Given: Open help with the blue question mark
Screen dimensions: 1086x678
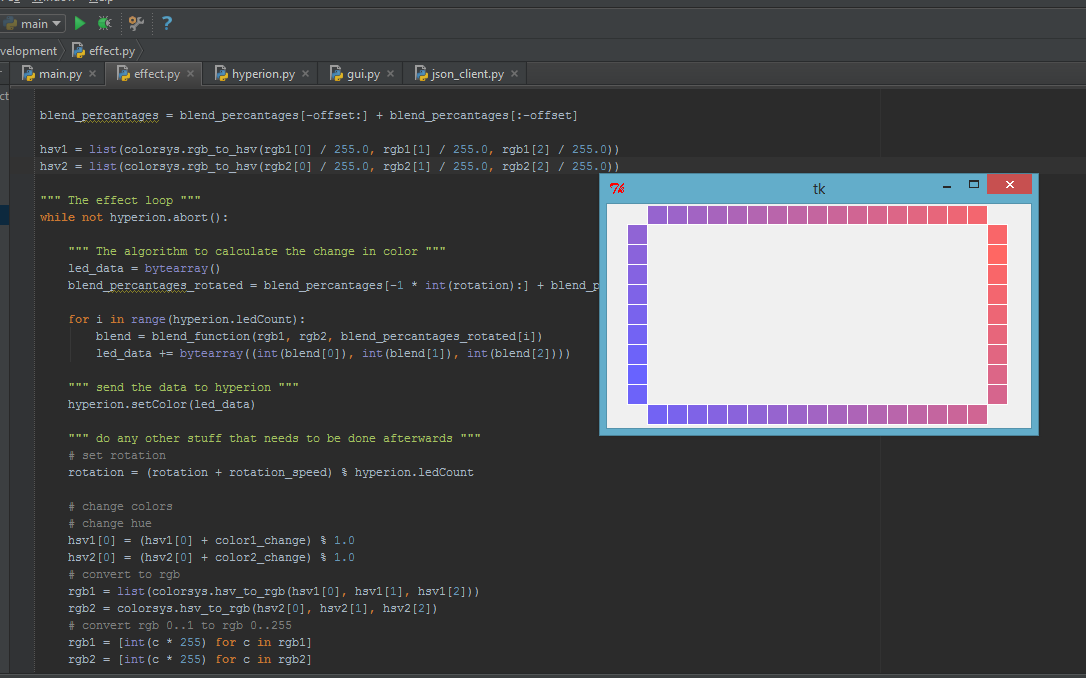Looking at the screenshot, I should tap(167, 24).
